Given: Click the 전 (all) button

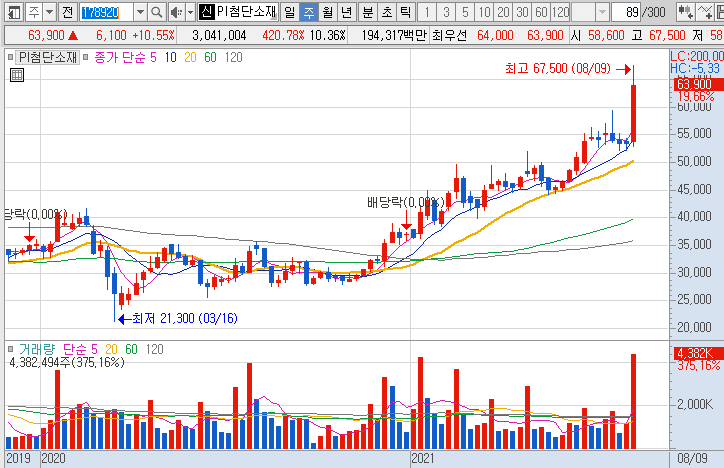Looking at the screenshot, I should pyautogui.click(x=68, y=12).
